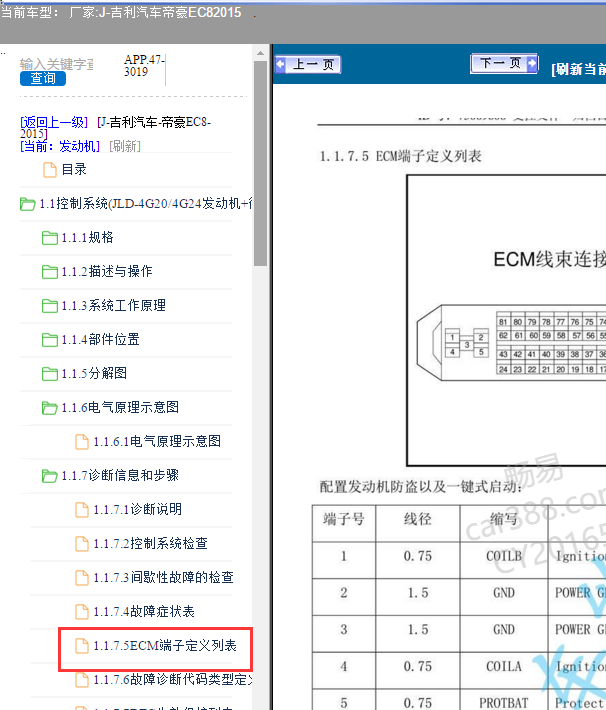This screenshot has height=710, width=606.
Task: Open 1.1.7.1诊断说明 document
Action: click(x=138, y=509)
